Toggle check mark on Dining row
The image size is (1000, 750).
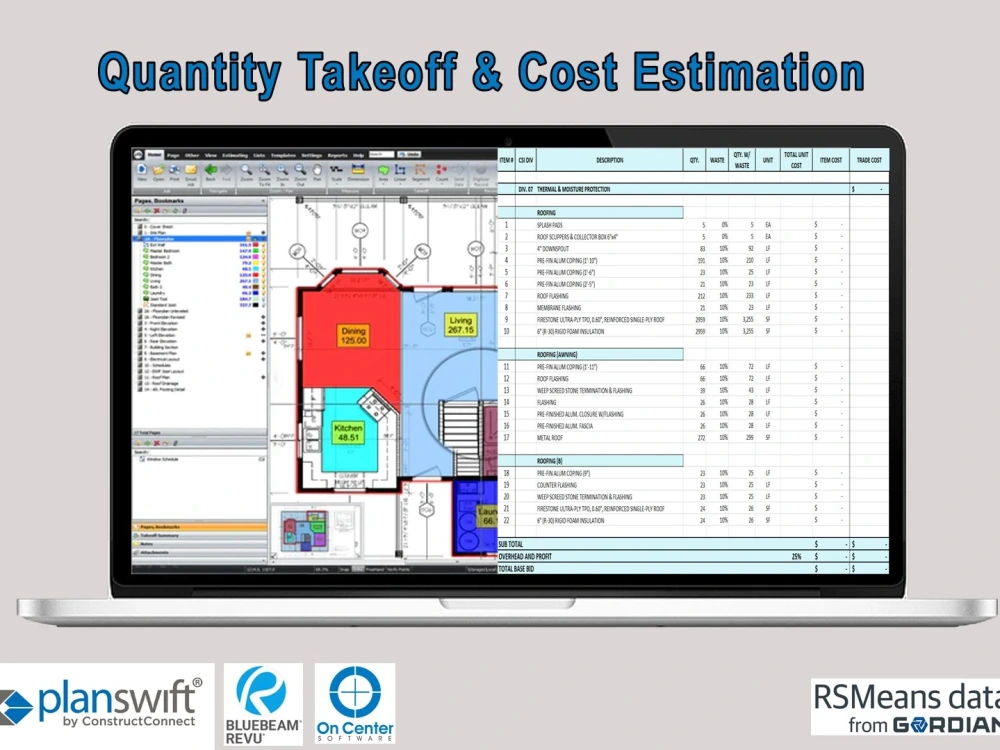tap(263, 275)
